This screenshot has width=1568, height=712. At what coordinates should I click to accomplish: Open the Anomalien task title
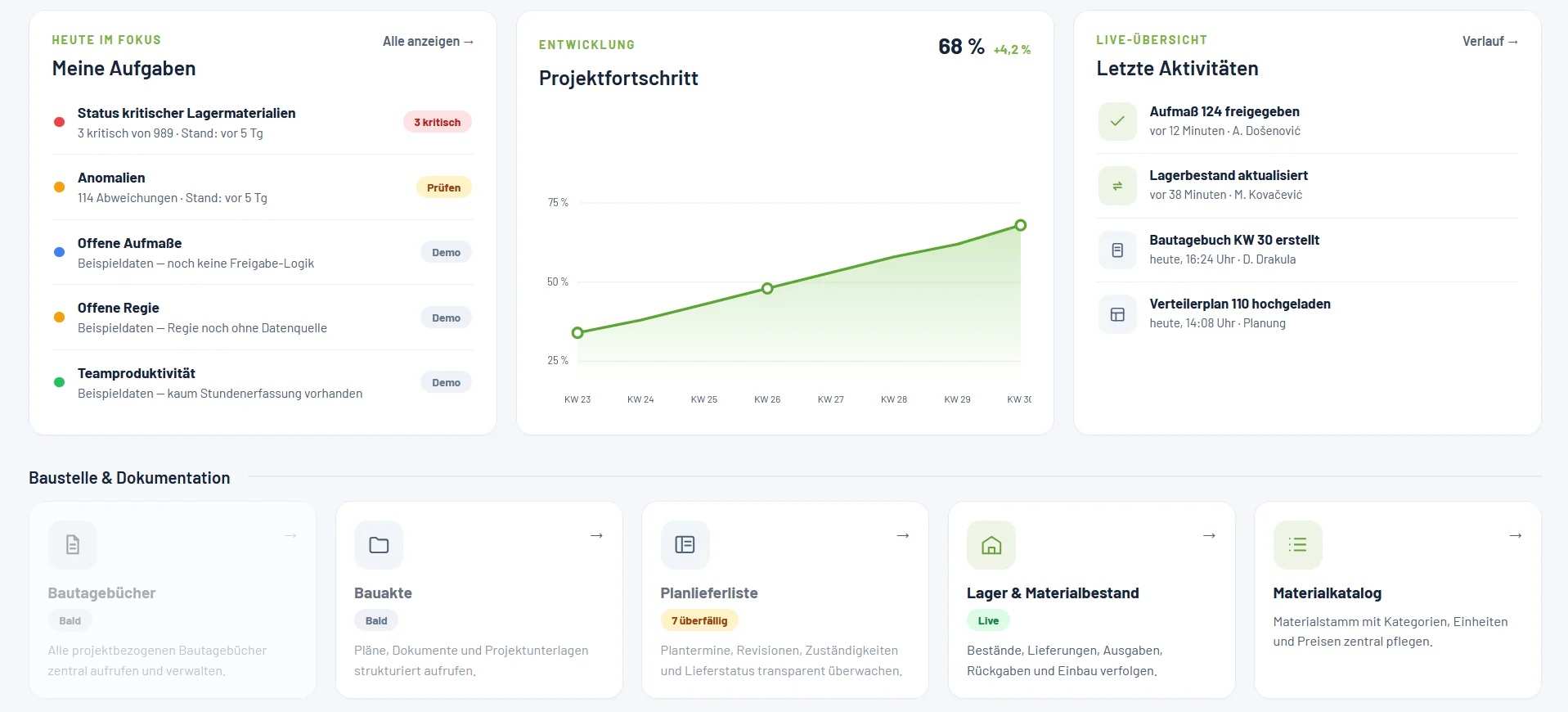[111, 178]
